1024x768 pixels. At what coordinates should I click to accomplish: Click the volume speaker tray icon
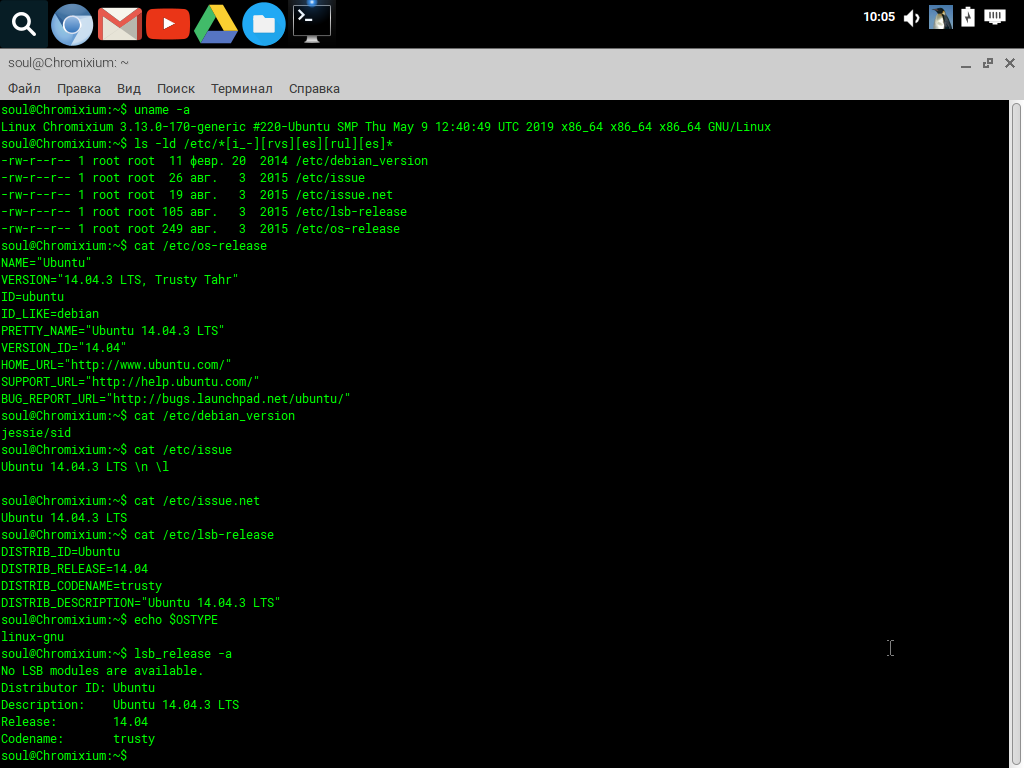tap(912, 18)
